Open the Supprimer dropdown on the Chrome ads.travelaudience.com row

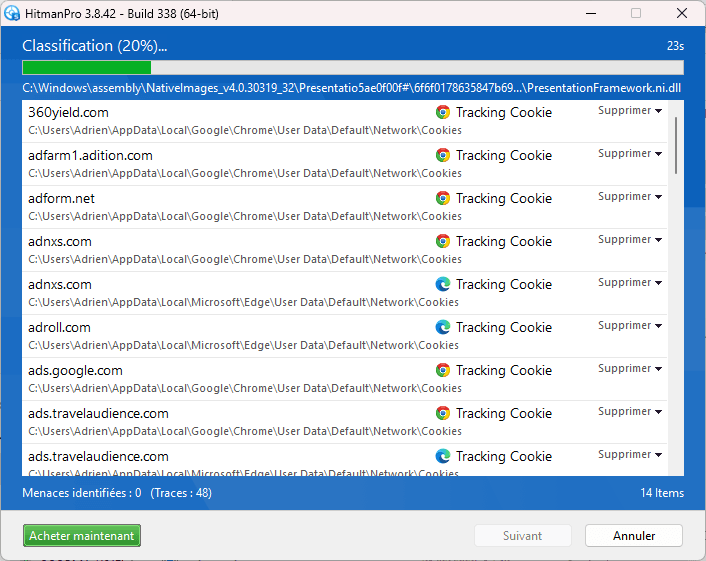(x=629, y=412)
